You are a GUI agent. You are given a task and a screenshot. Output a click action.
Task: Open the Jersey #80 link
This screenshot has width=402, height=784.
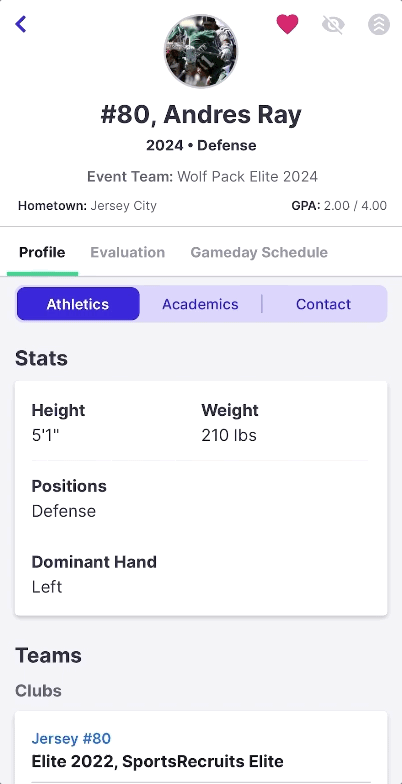pos(71,738)
